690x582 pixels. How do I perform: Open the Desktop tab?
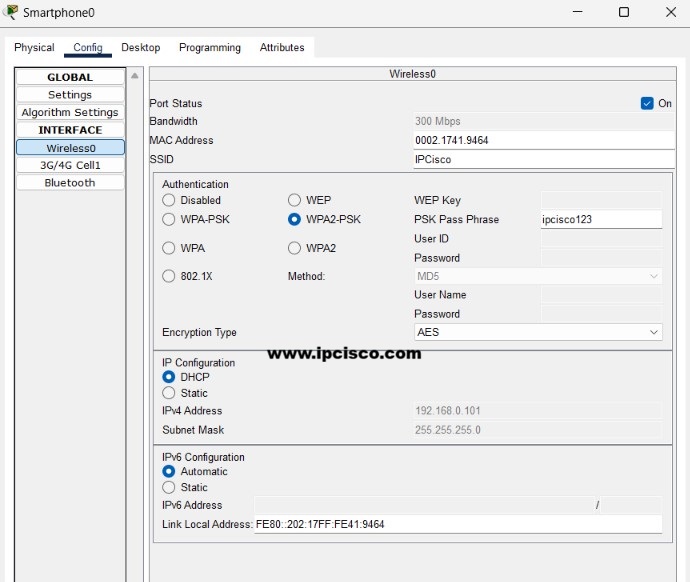[x=140, y=48]
